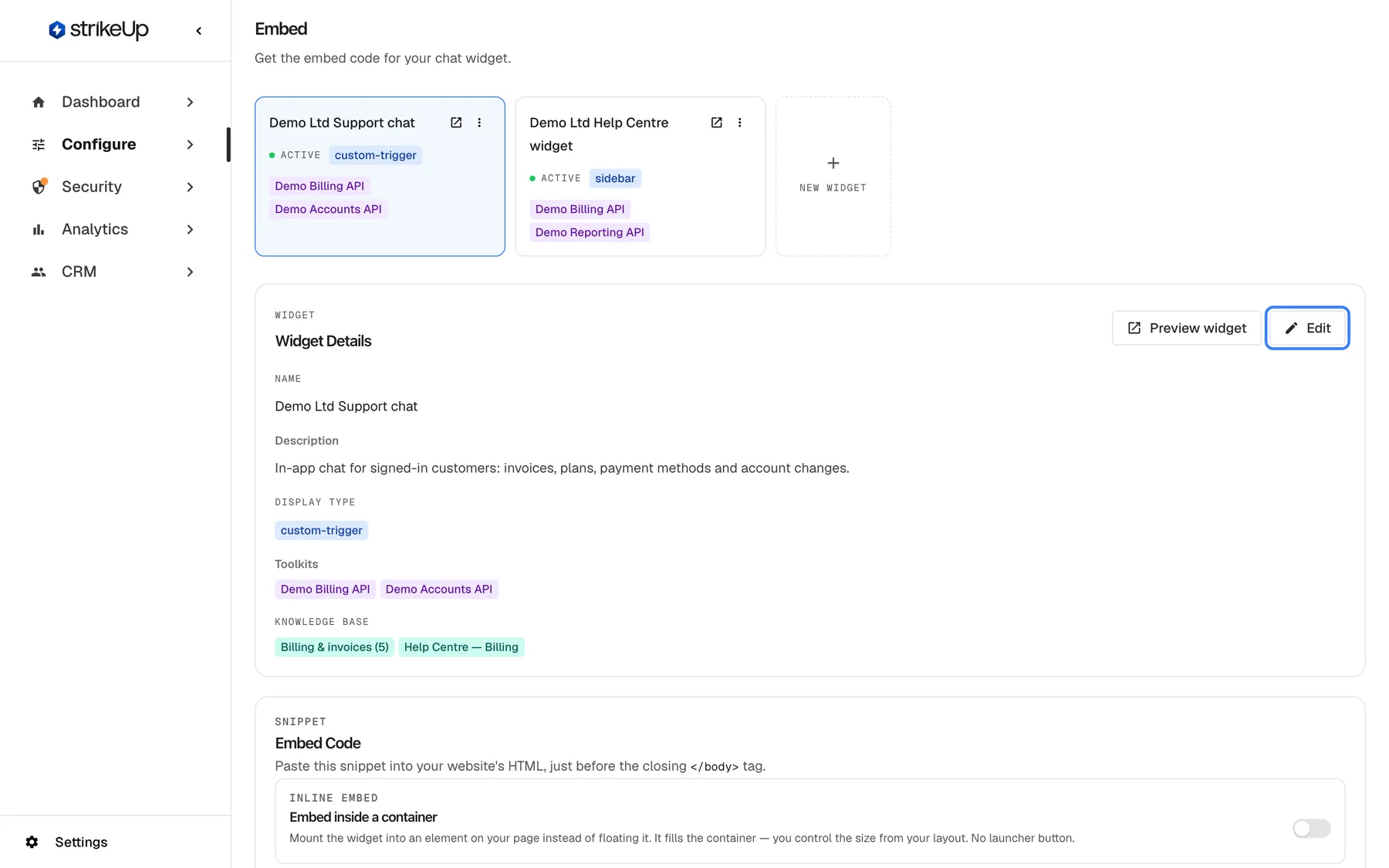Click the Settings gear icon
The width and height of the screenshot is (1389, 868).
pyautogui.click(x=32, y=842)
